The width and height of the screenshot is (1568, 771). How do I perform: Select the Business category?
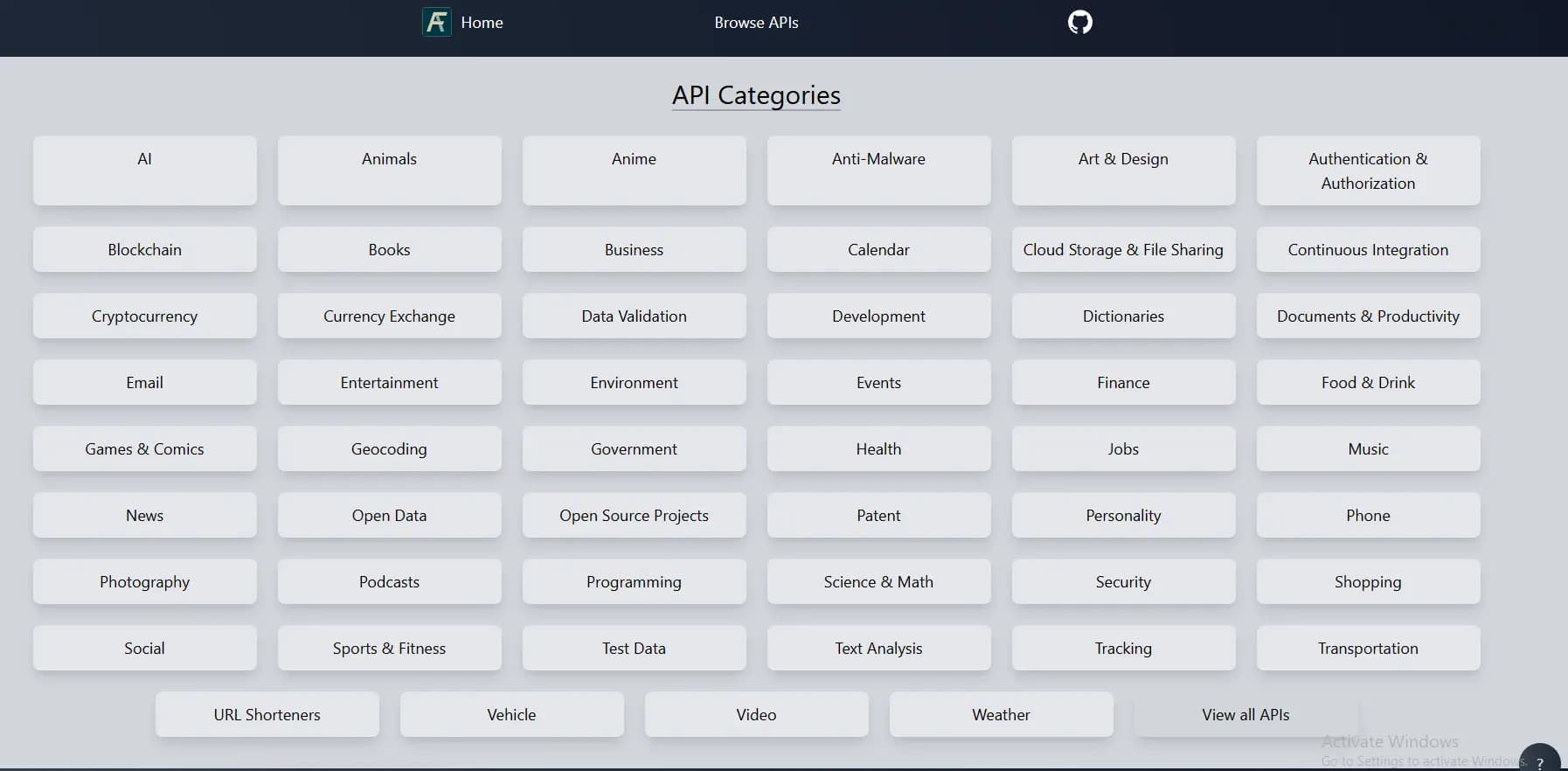click(x=635, y=249)
